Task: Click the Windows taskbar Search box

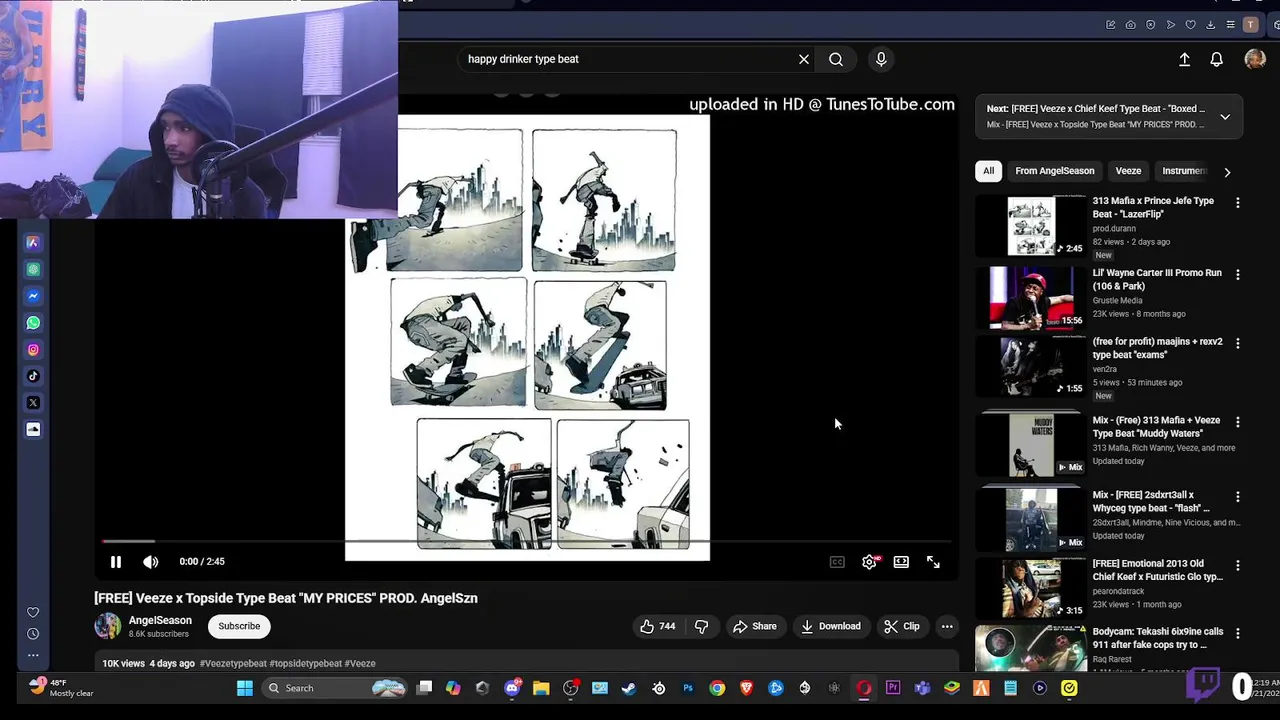Action: (x=336, y=688)
